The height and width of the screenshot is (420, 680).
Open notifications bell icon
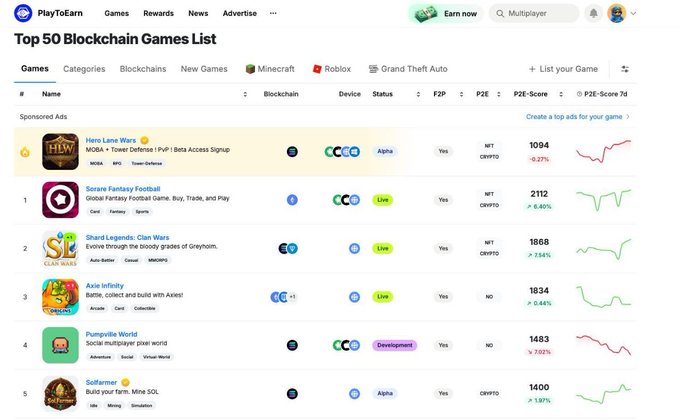pos(593,13)
